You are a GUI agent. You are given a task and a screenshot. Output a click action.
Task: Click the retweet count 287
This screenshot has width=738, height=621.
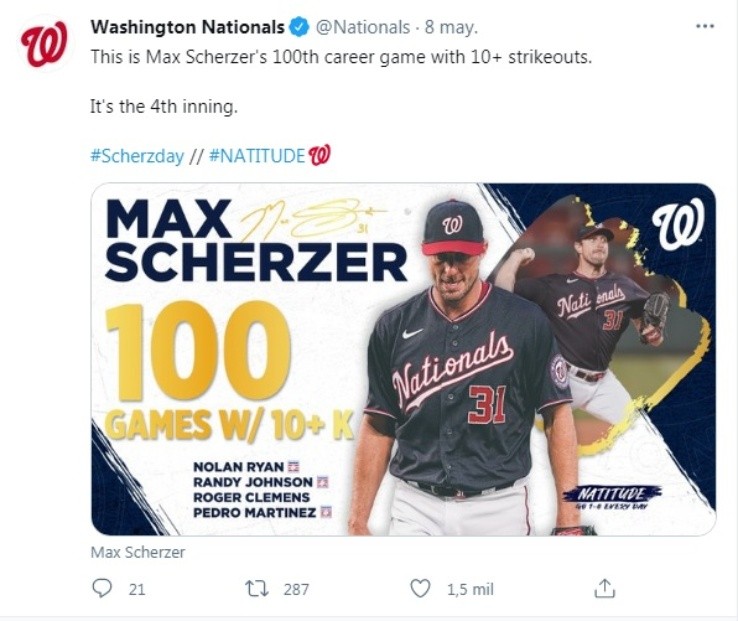(x=296, y=590)
